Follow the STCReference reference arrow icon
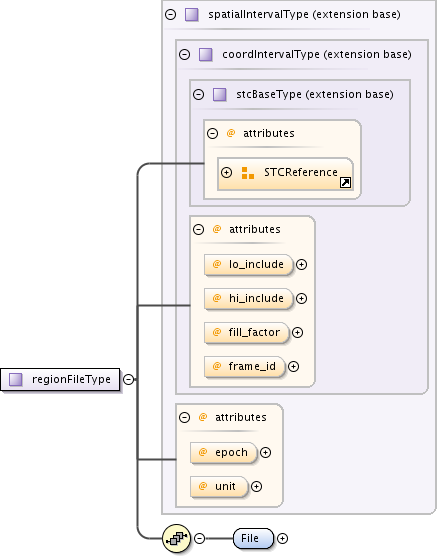Screen dimensions: 438x558 pos(345,183)
